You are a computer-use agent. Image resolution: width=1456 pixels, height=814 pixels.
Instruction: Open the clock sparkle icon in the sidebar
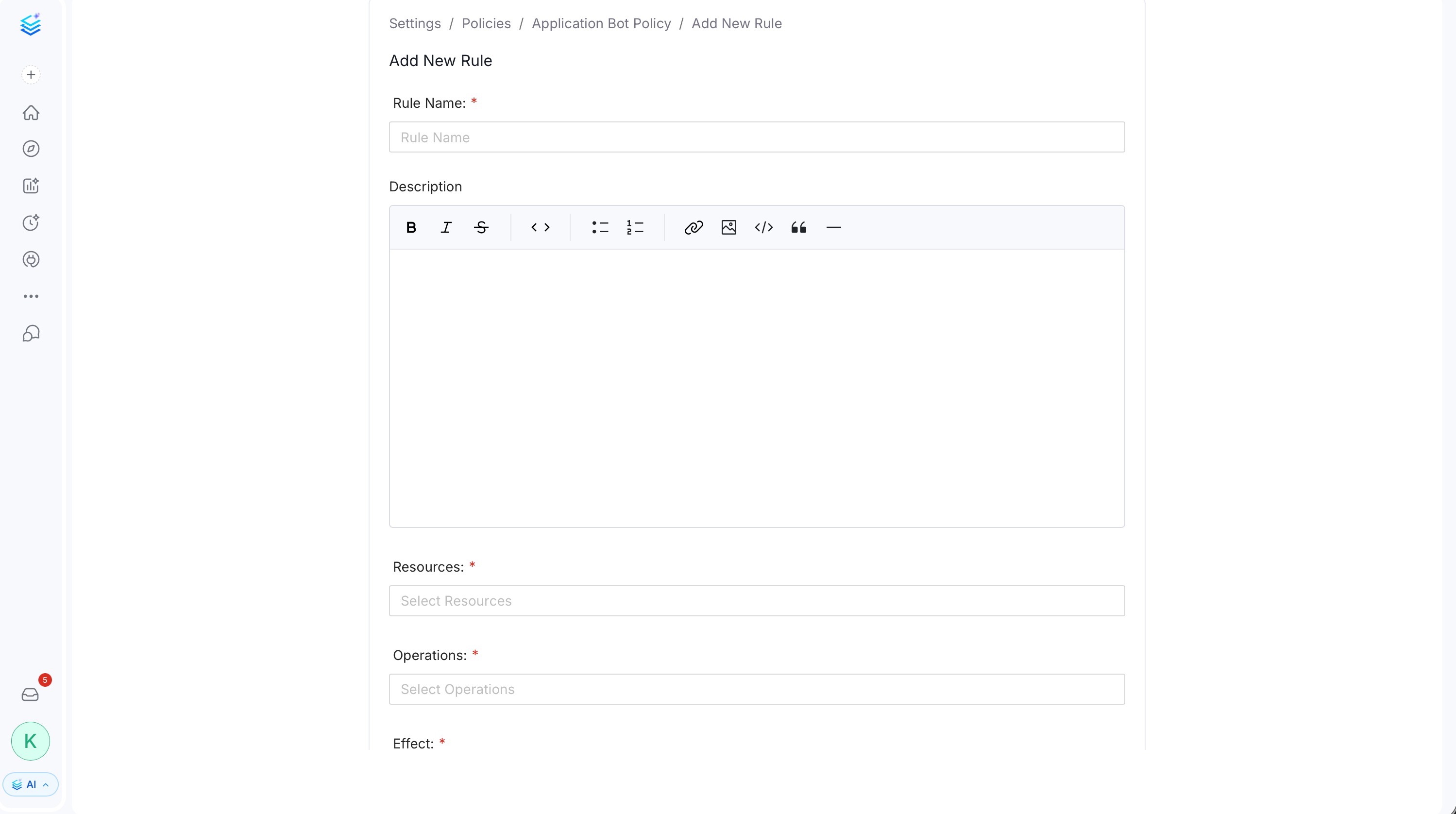[x=31, y=222]
